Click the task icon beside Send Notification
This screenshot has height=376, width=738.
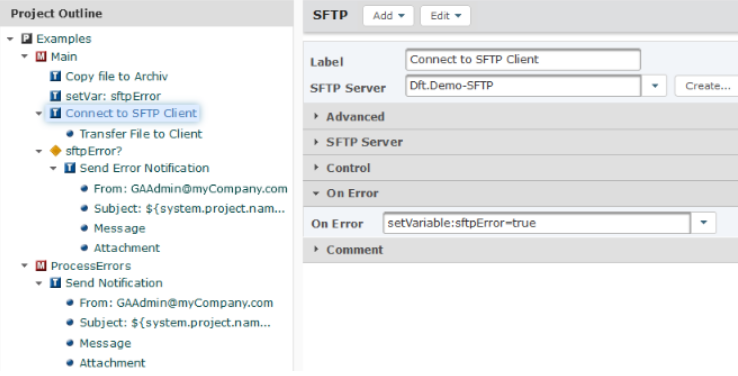pos(56,283)
